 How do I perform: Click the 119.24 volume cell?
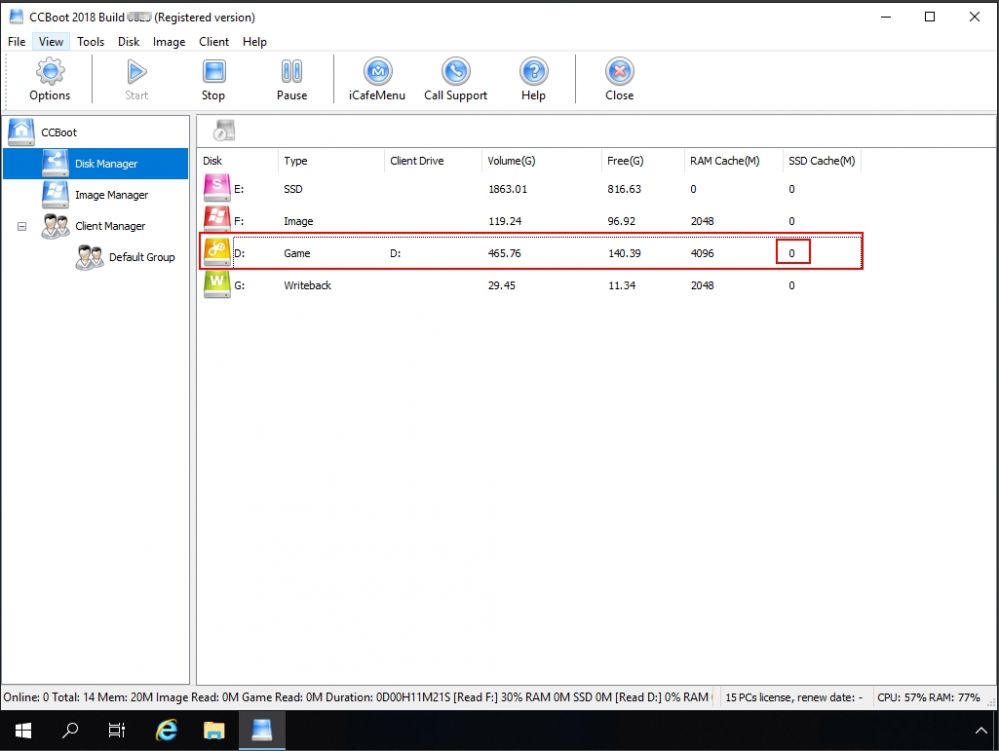coord(505,221)
